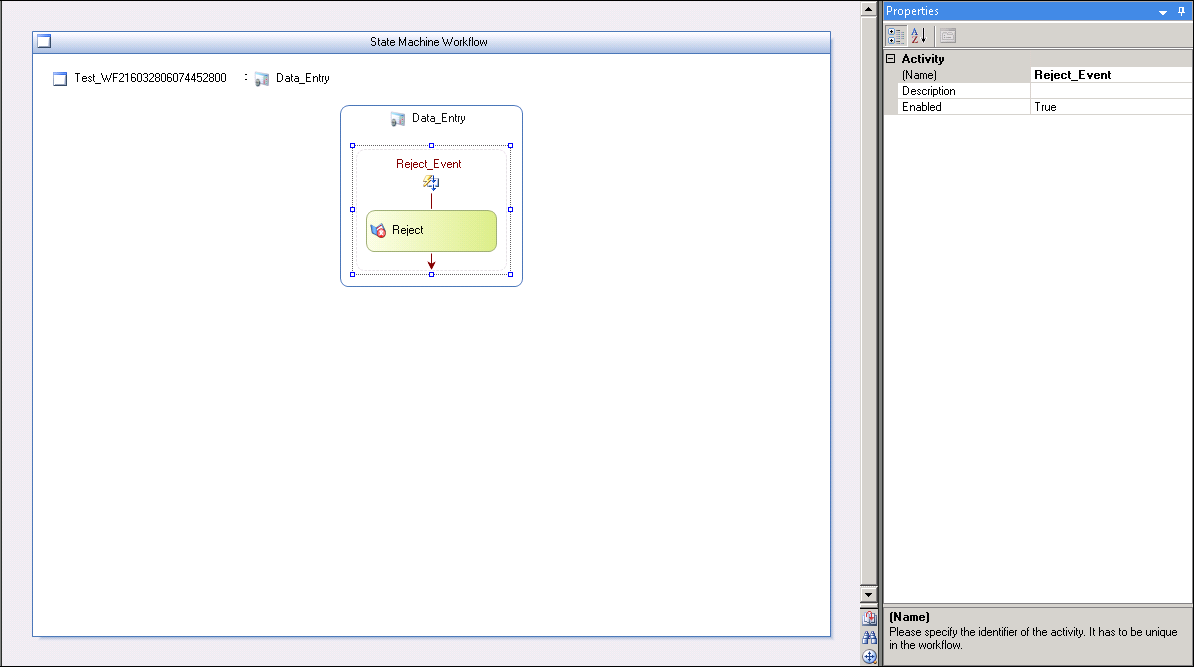Click the scroll down arrow of designer scrollbar

point(869,594)
